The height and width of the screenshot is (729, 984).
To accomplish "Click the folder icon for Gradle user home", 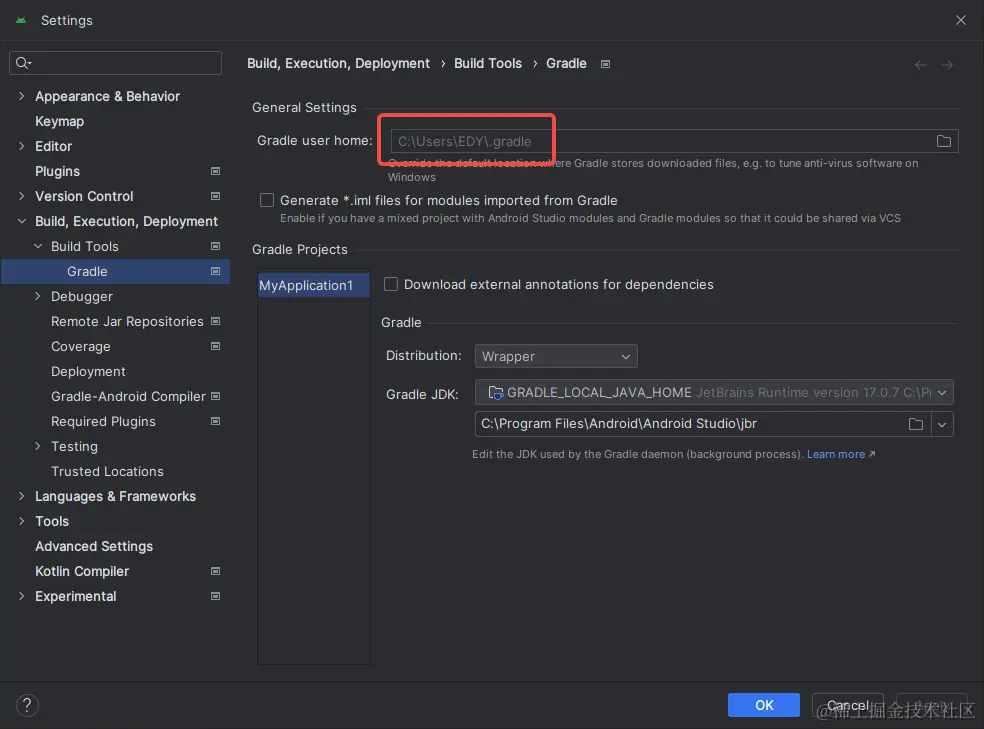I will pyautogui.click(x=943, y=141).
